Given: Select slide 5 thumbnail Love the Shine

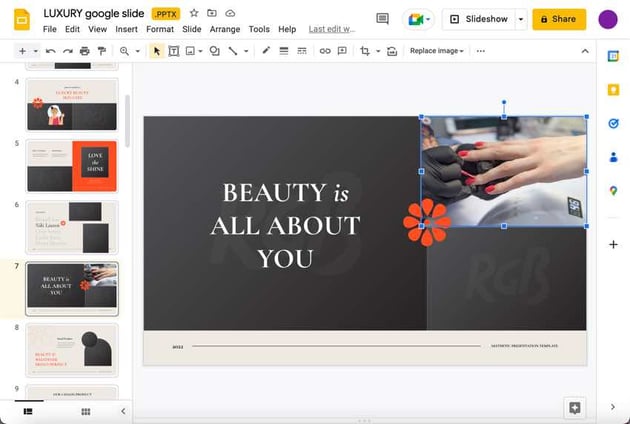Looking at the screenshot, I should pos(71,166).
